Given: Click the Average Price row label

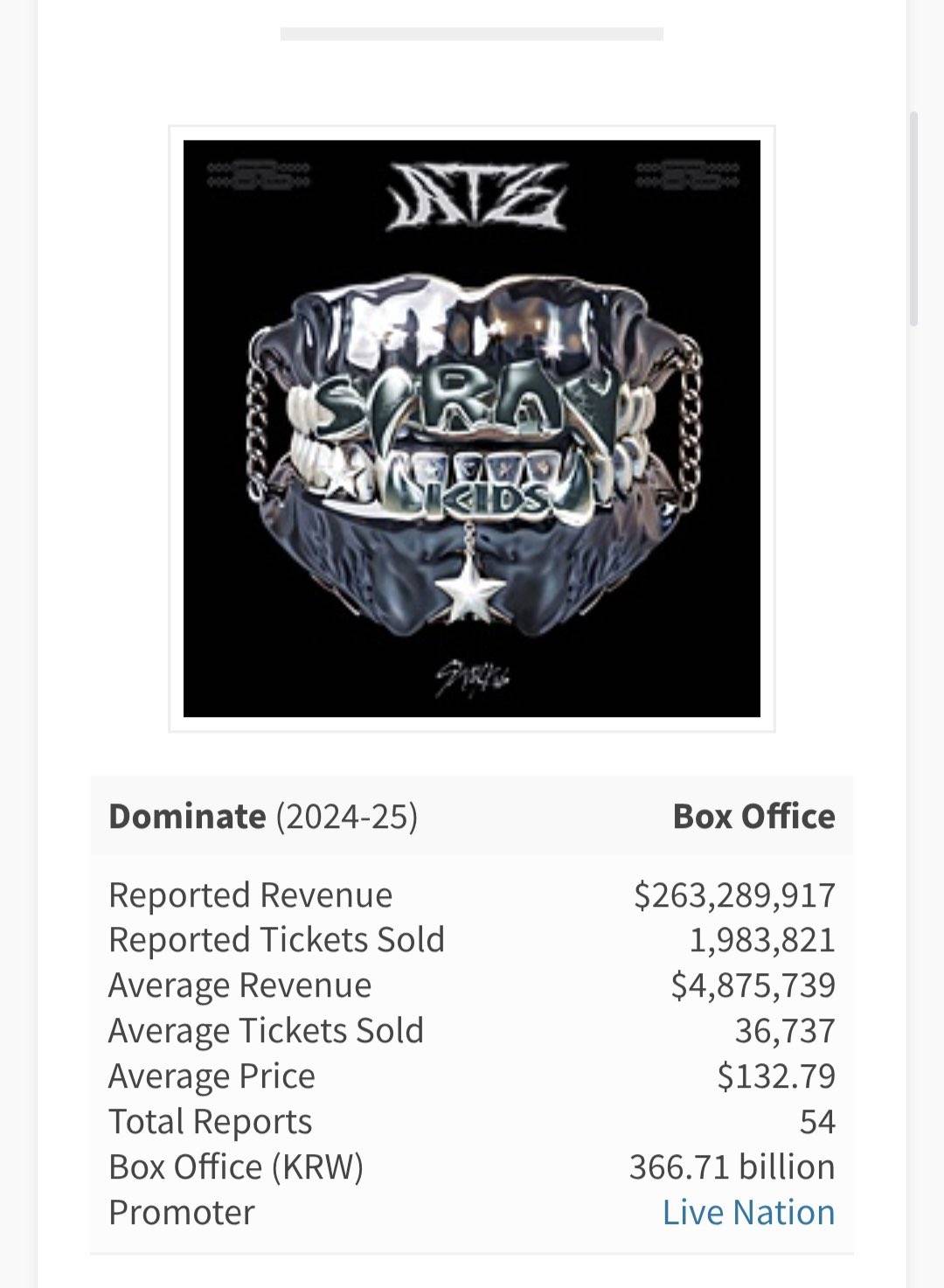Looking at the screenshot, I should 212,1076.
